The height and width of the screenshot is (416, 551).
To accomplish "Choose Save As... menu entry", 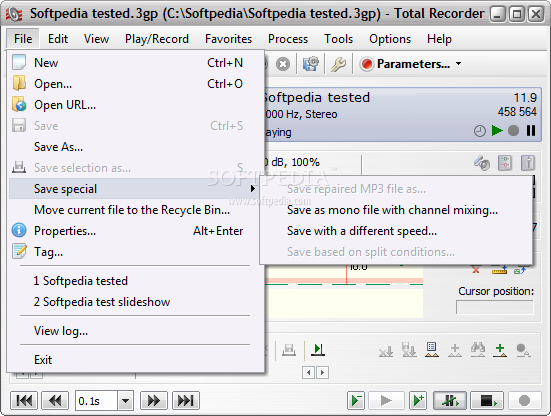I will [x=135, y=147].
